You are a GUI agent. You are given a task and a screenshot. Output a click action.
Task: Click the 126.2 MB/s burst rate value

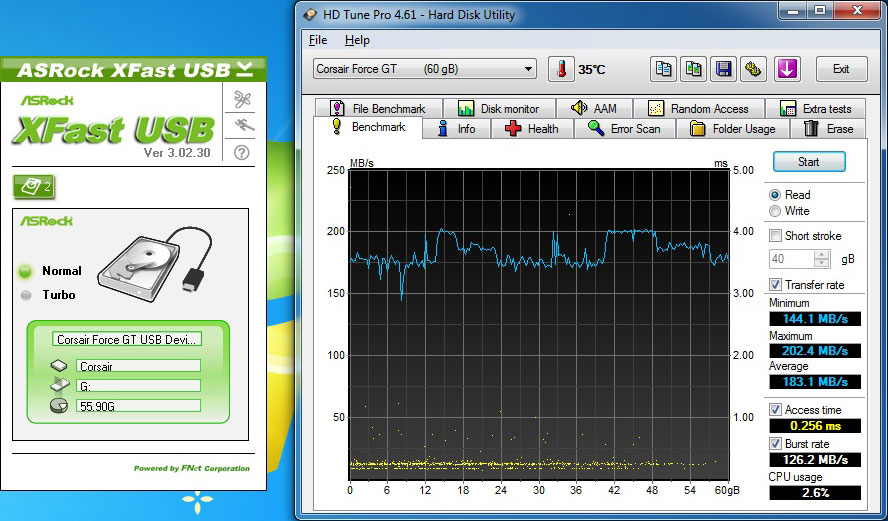click(815, 459)
